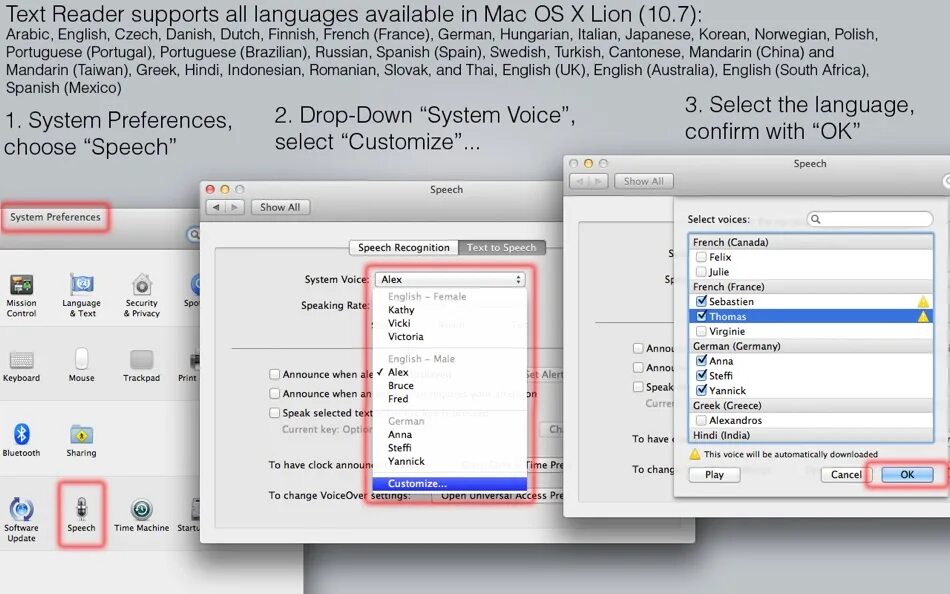Choose Fred from voice menu
The height and width of the screenshot is (594, 950).
(450, 399)
